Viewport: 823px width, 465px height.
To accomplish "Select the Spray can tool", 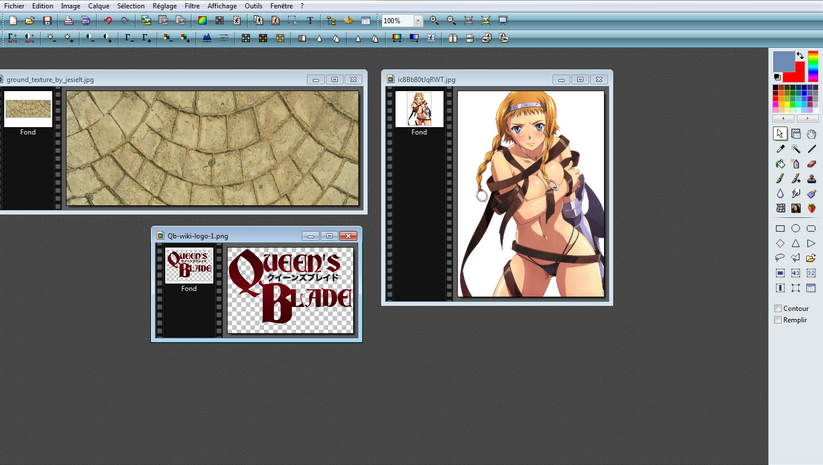I will point(796,164).
